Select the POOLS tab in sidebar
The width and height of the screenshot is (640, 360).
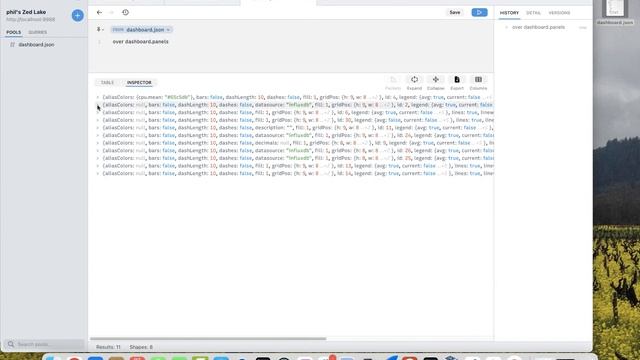click(13, 32)
